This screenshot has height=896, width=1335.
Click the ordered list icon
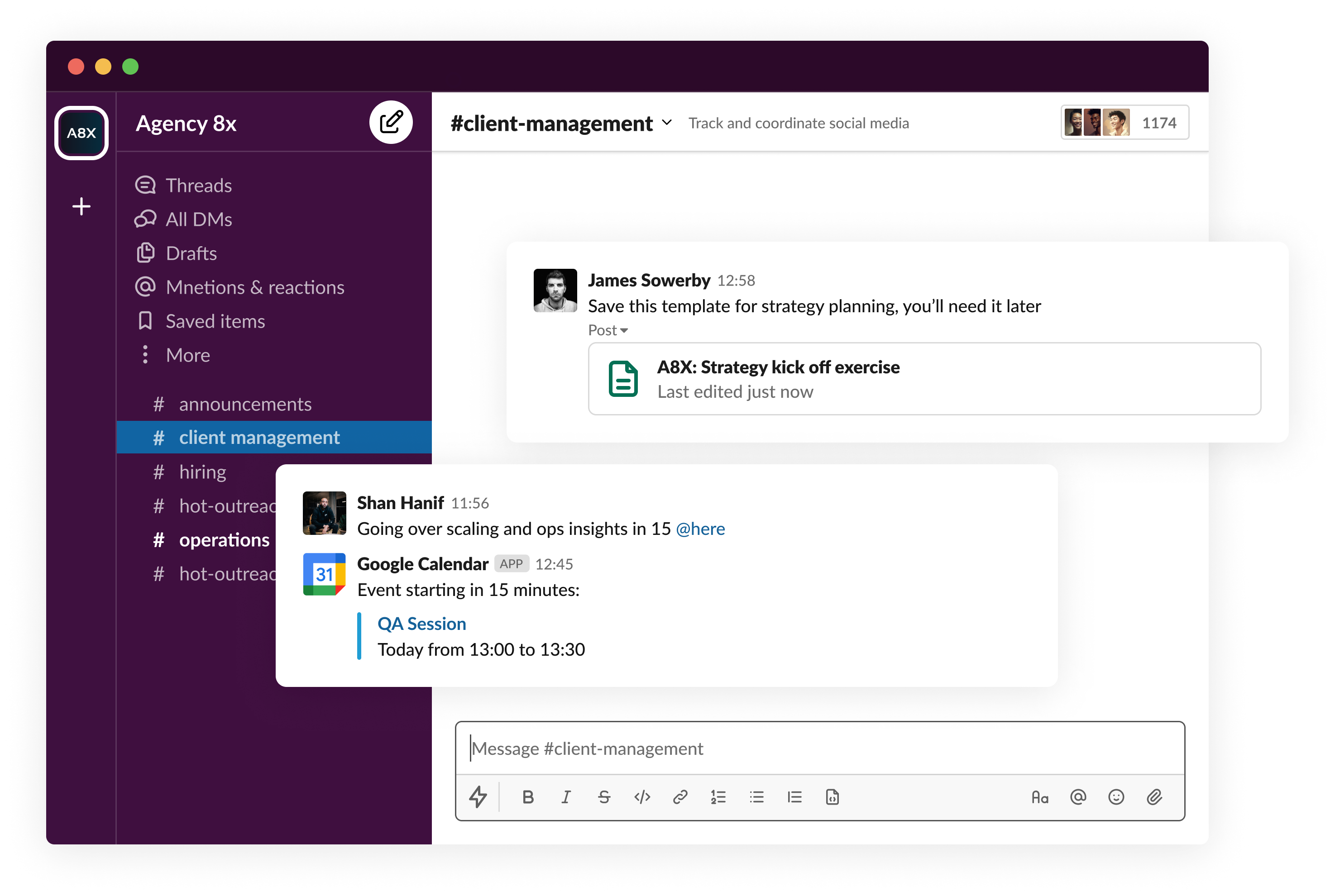718,796
